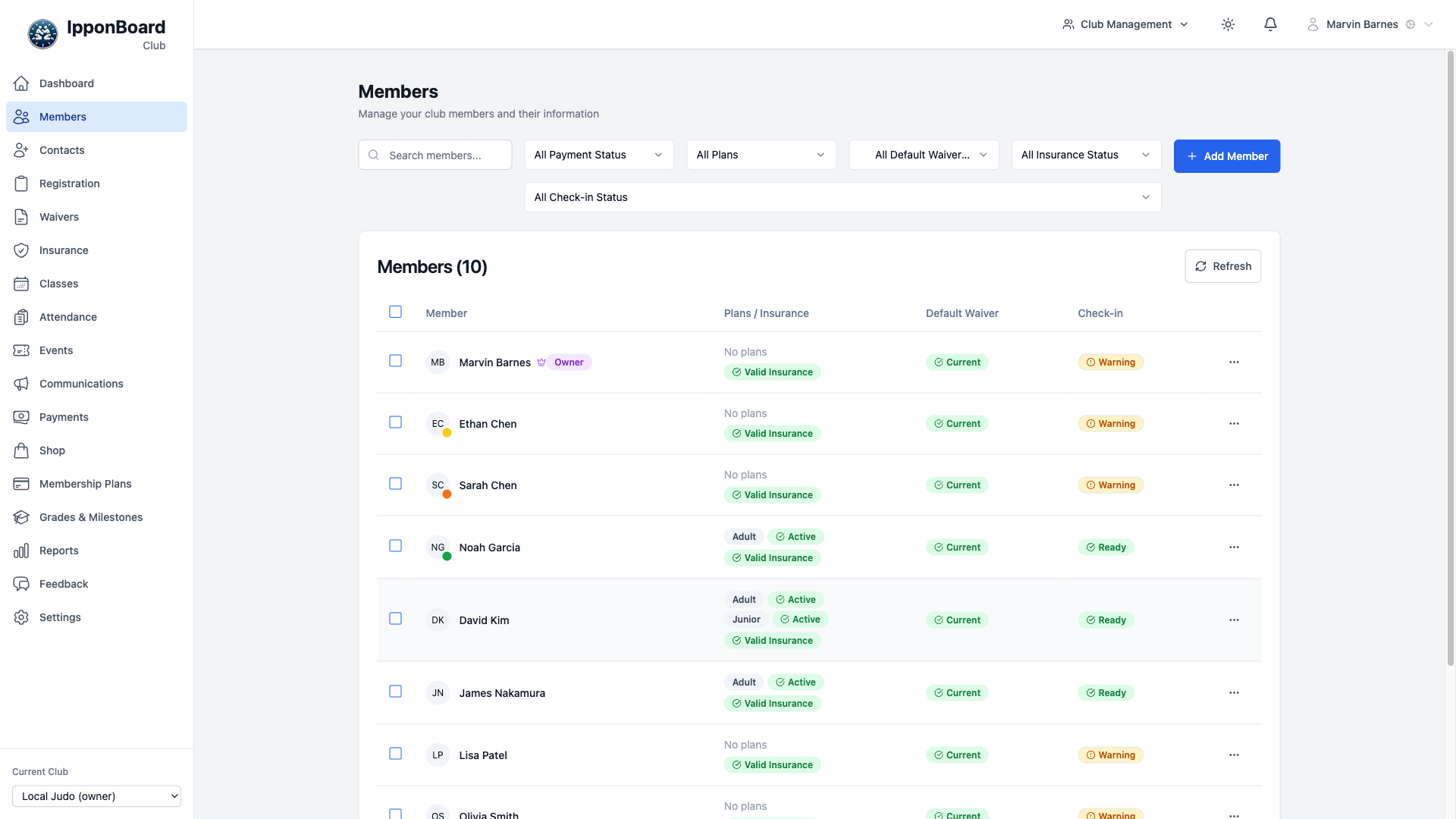Open the Communications section
This screenshot has height=819, width=1456.
coord(81,384)
